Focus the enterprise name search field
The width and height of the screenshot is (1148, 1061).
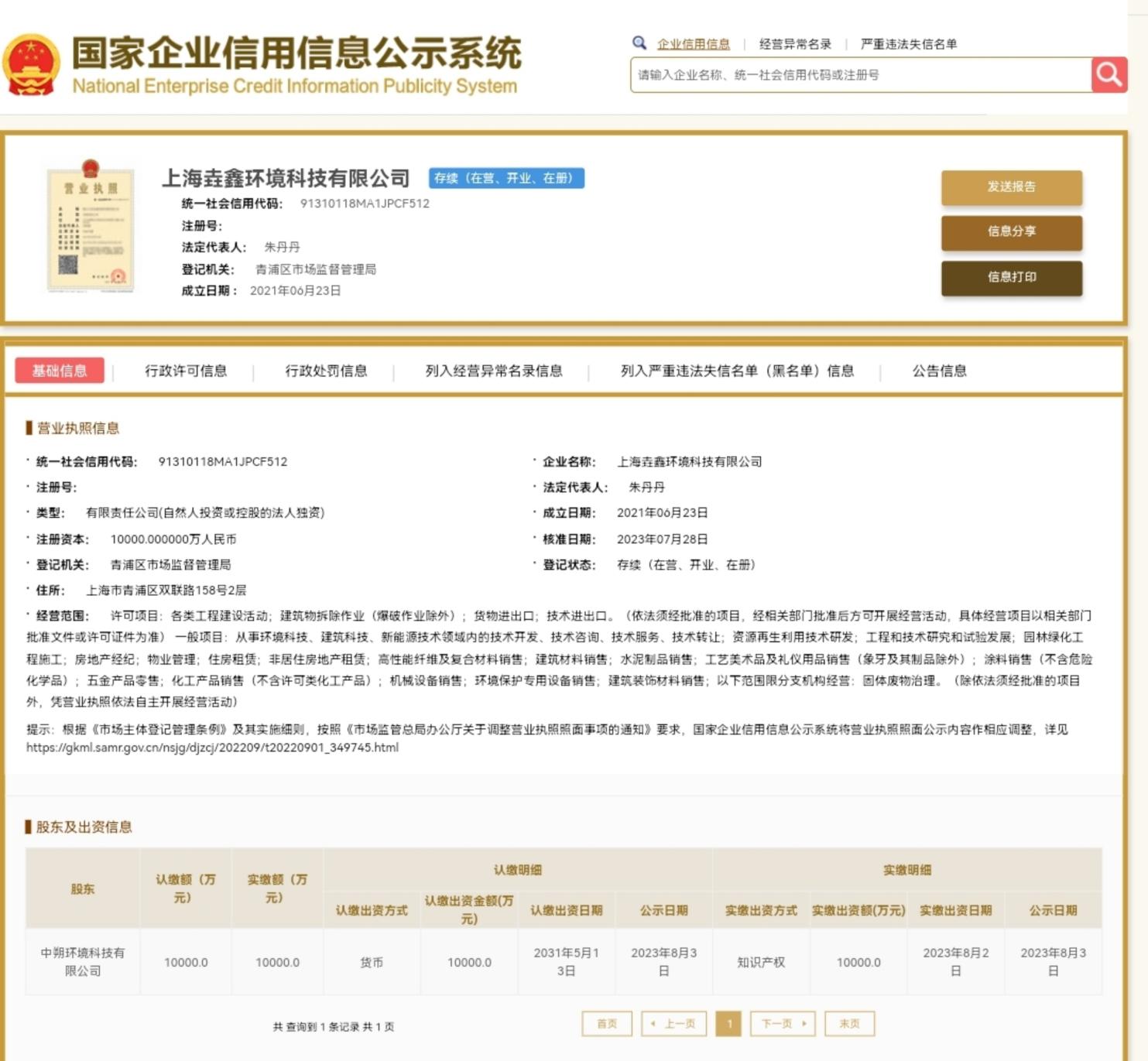point(861,75)
